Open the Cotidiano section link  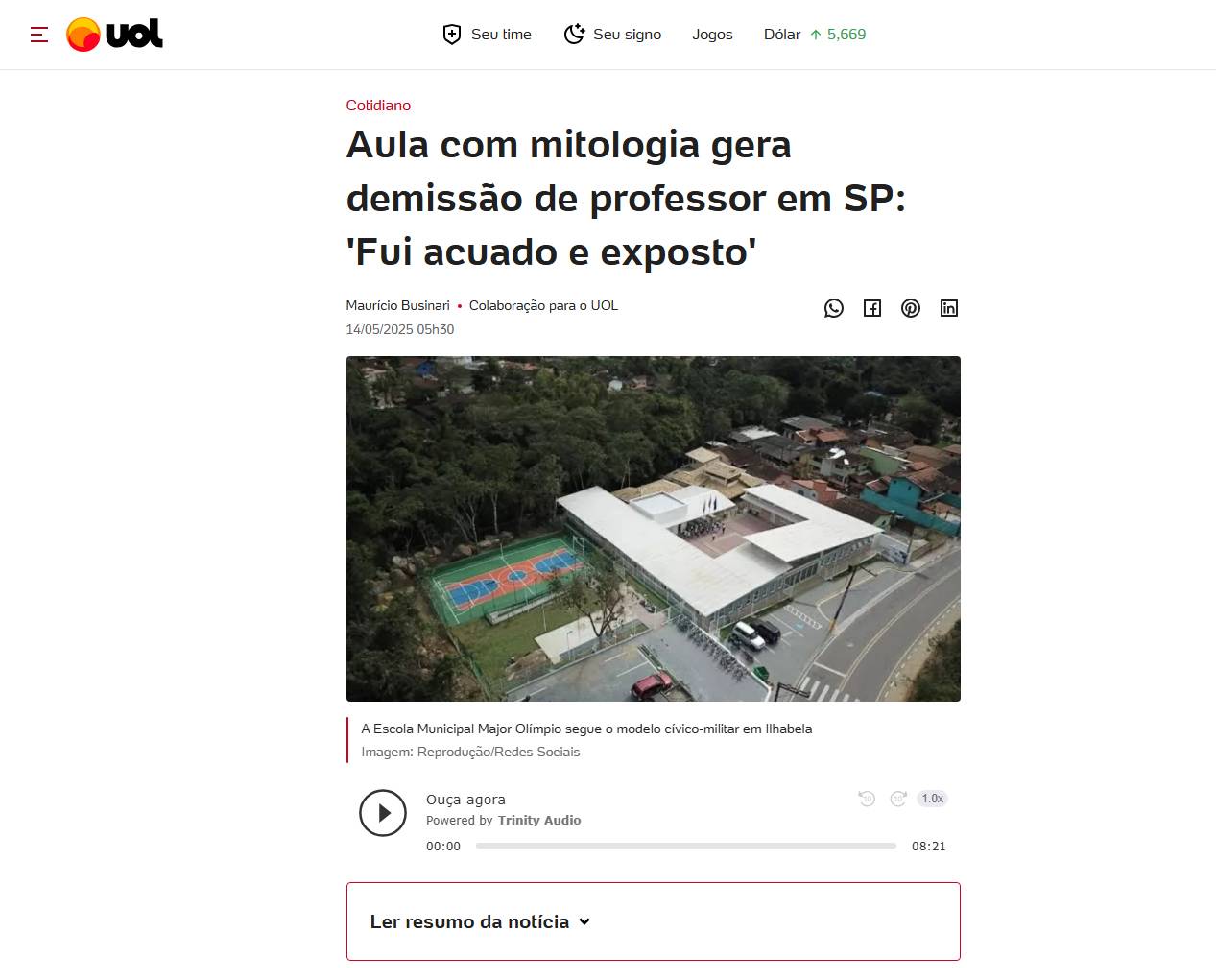(378, 106)
